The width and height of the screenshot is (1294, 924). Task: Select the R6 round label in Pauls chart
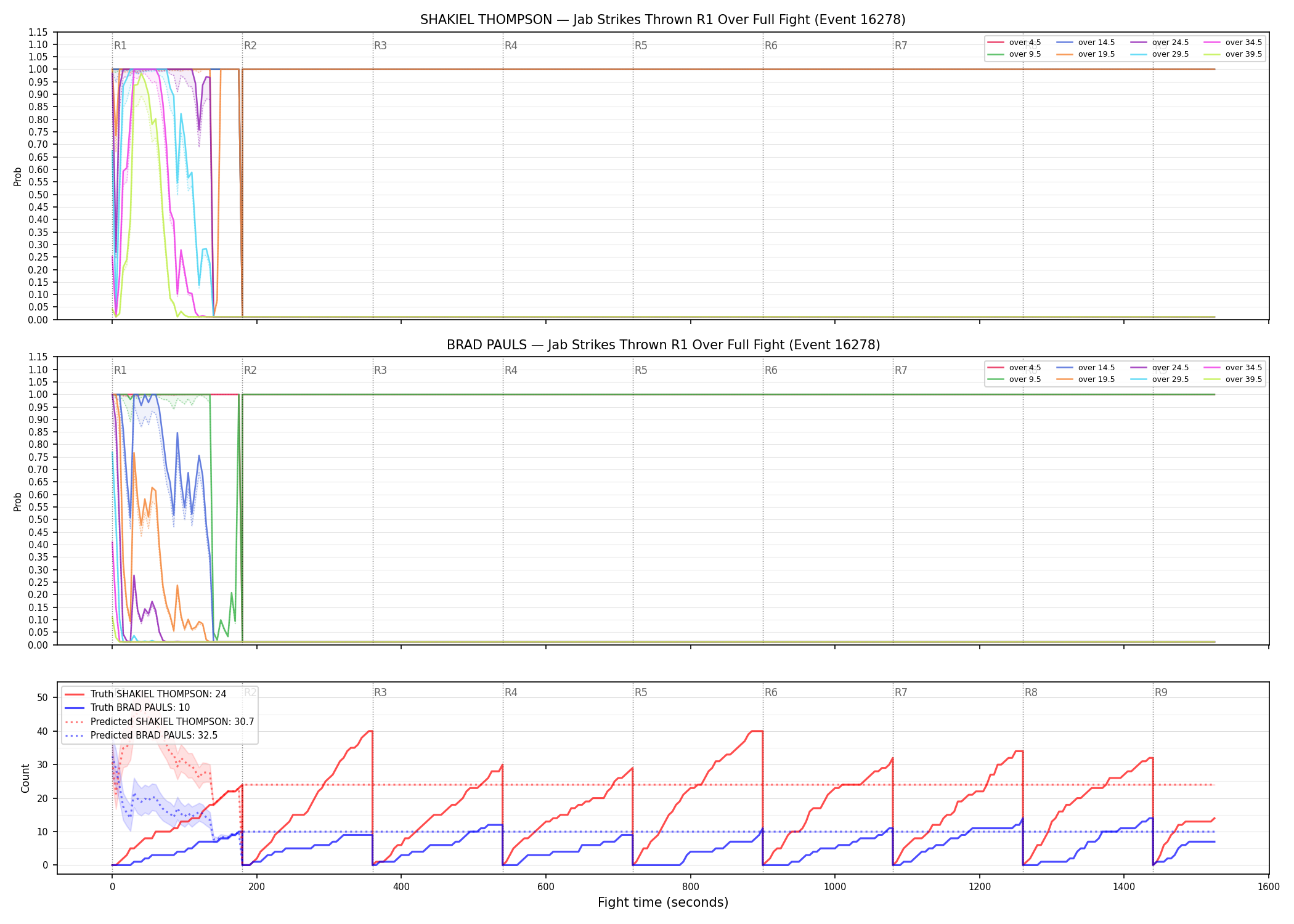pyautogui.click(x=771, y=370)
